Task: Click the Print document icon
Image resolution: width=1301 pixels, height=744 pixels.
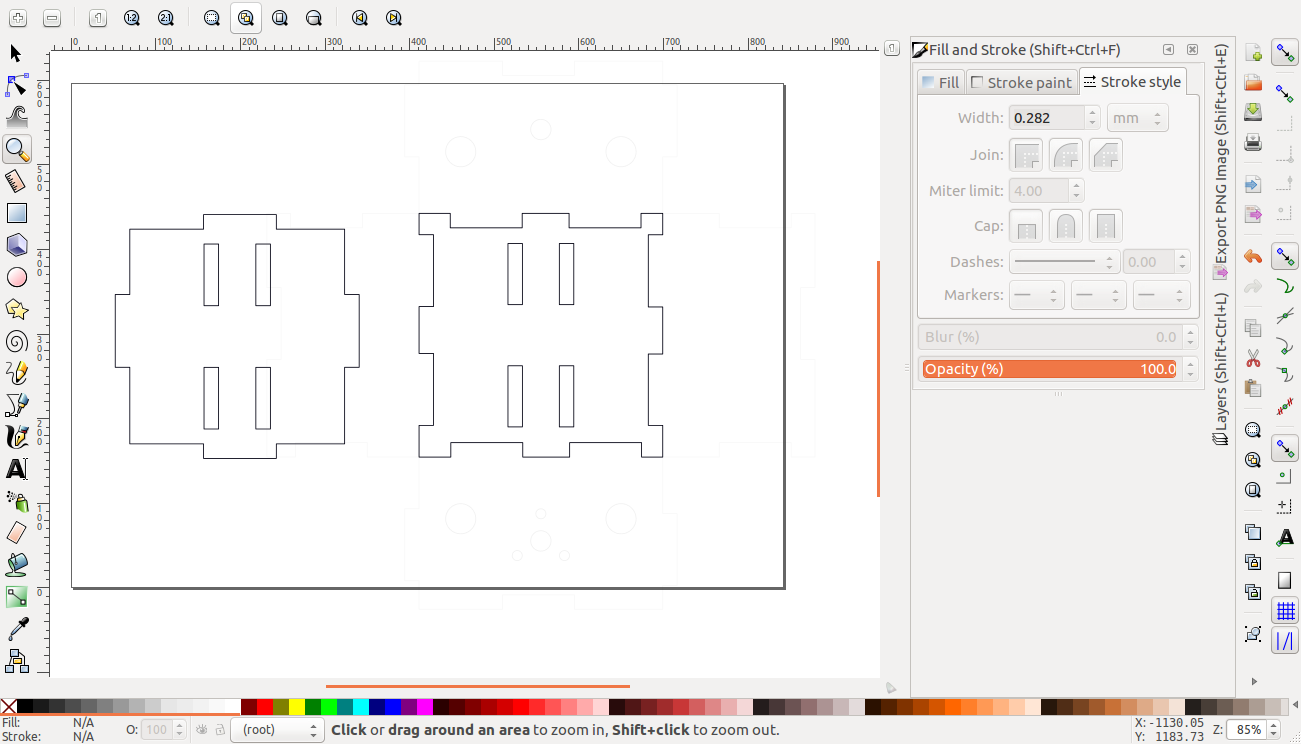Action: coord(1253,142)
